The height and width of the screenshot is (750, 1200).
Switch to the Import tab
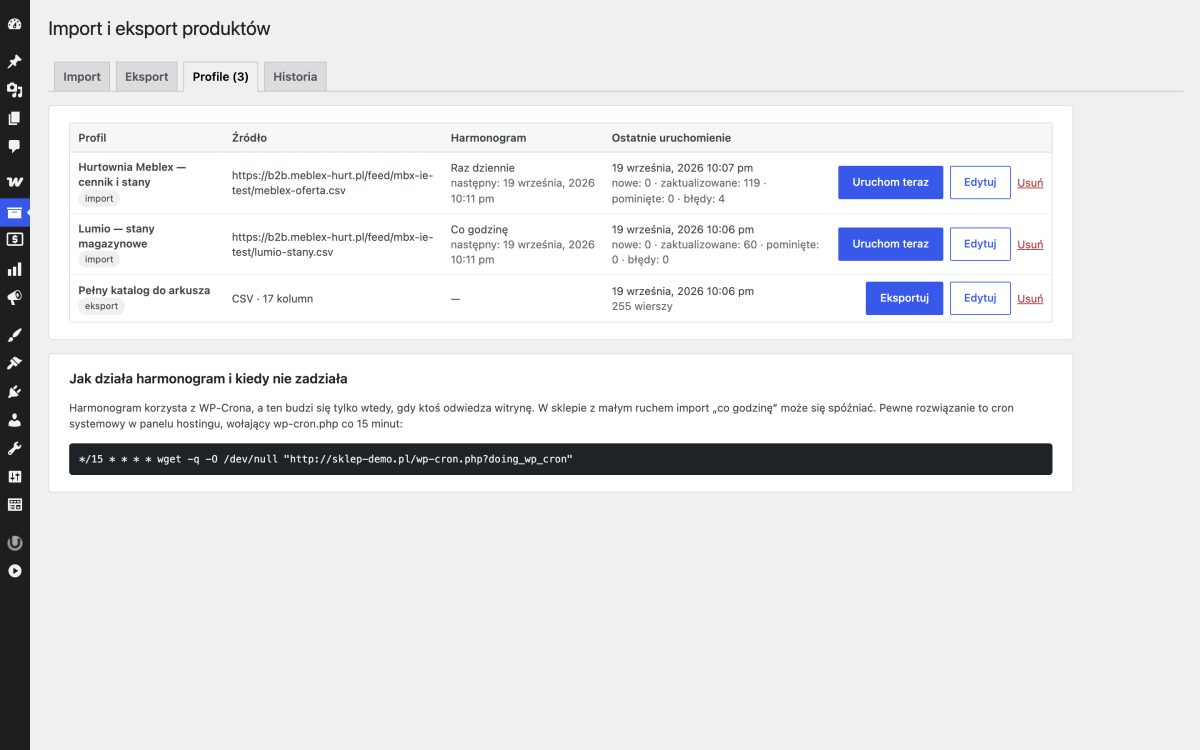(82, 77)
